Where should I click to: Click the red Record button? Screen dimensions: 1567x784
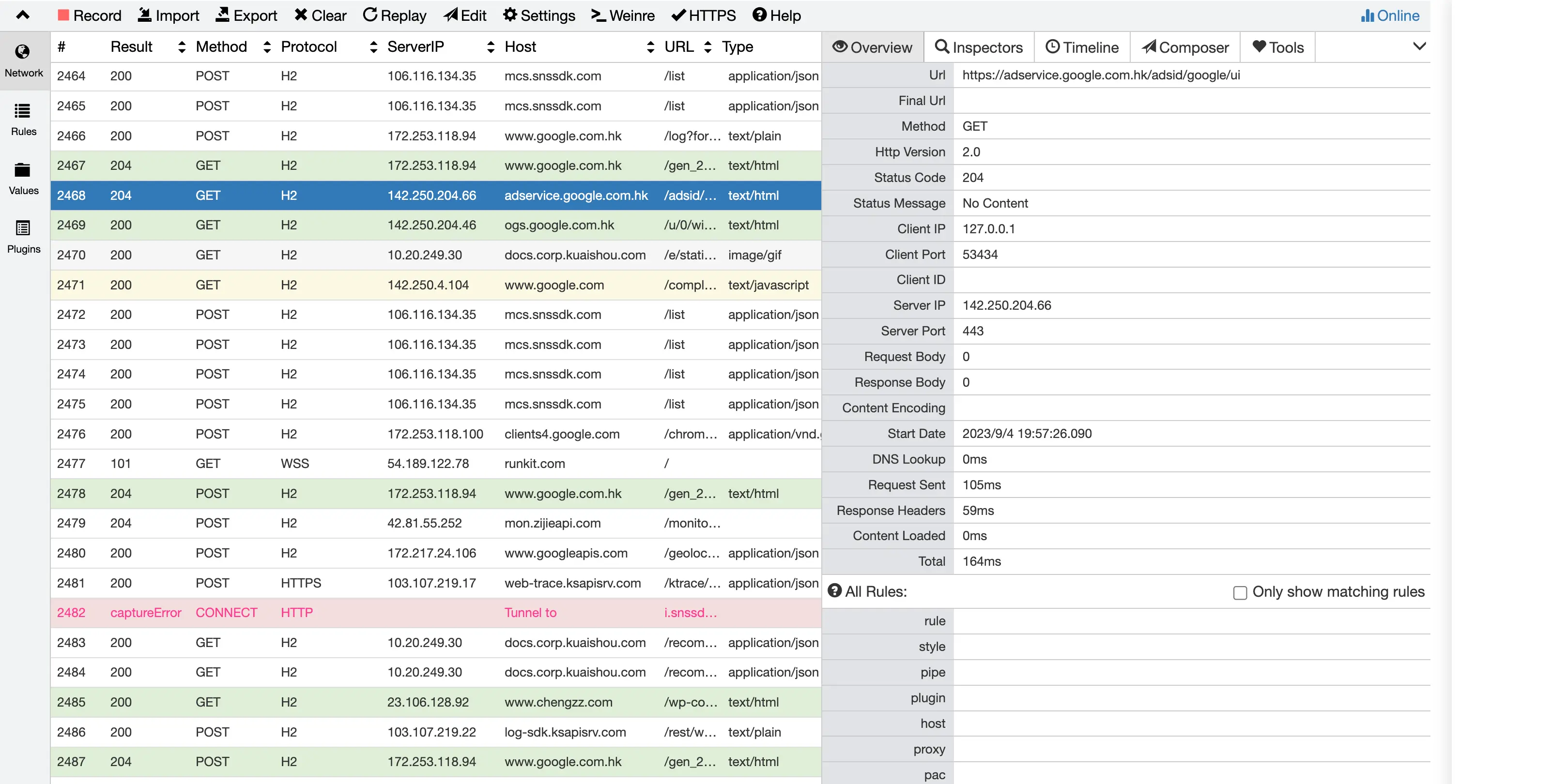90,15
